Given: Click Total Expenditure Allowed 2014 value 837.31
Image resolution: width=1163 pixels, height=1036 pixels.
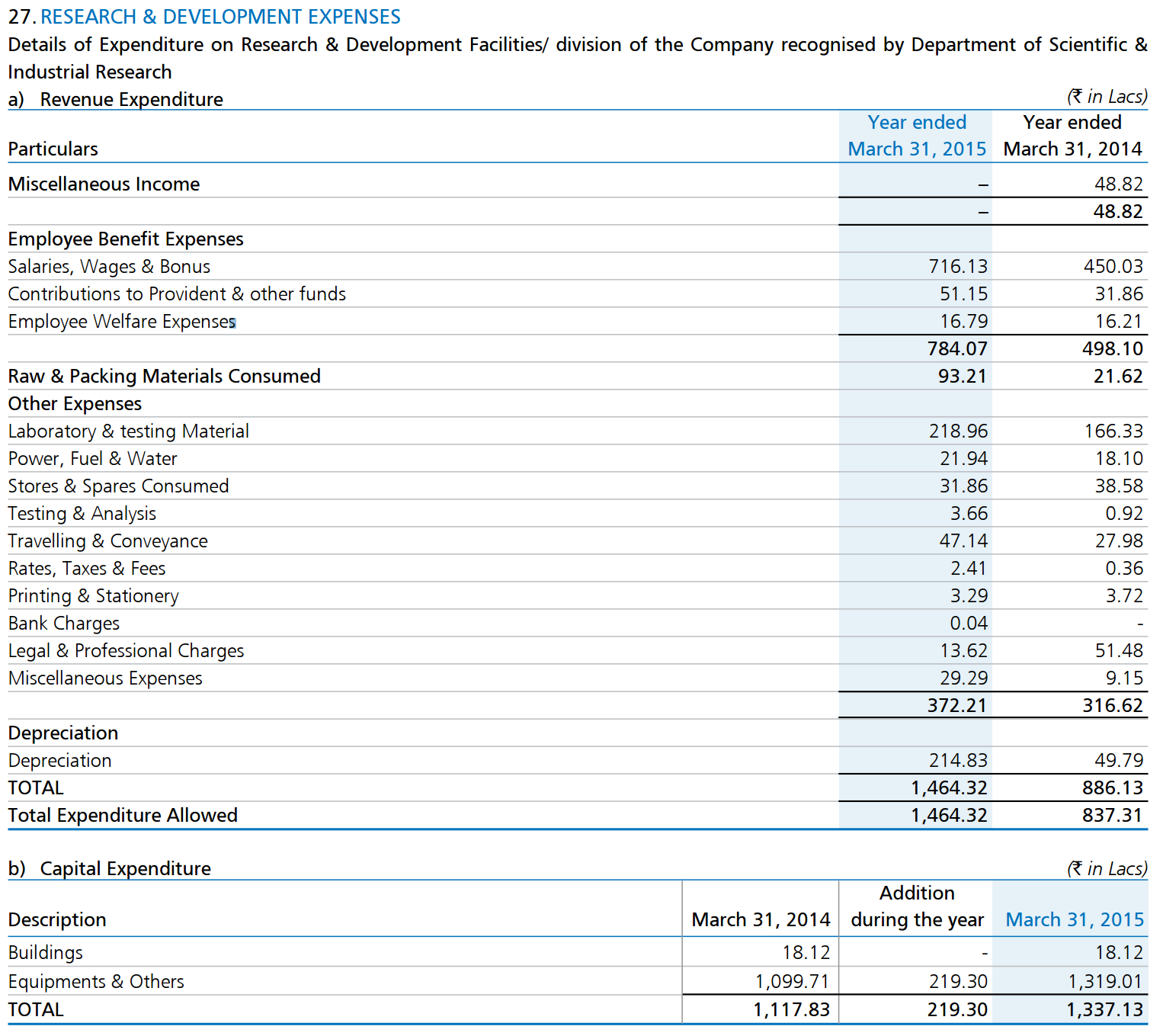Looking at the screenshot, I should (x=1113, y=815).
